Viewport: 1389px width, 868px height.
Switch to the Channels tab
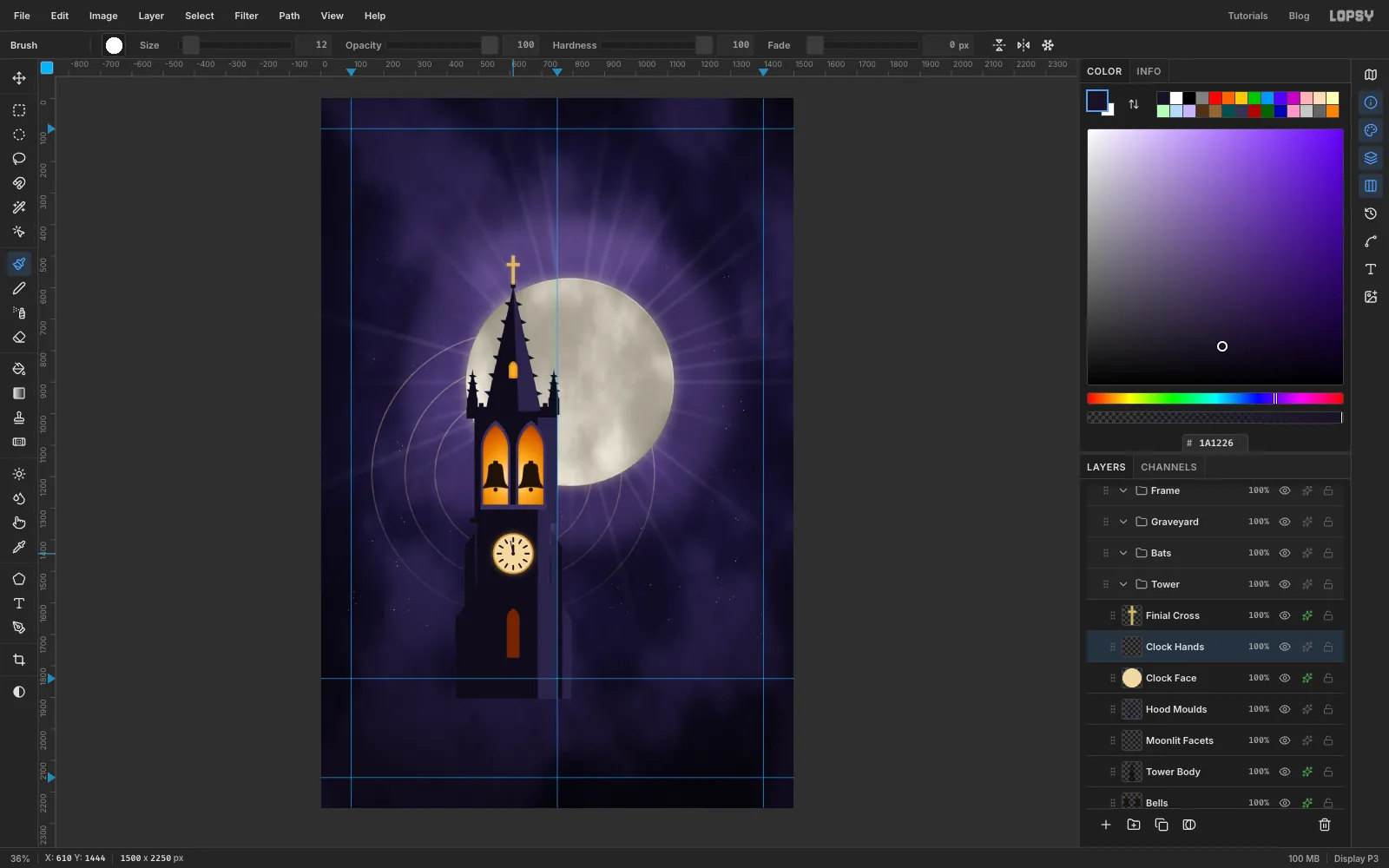1168,467
